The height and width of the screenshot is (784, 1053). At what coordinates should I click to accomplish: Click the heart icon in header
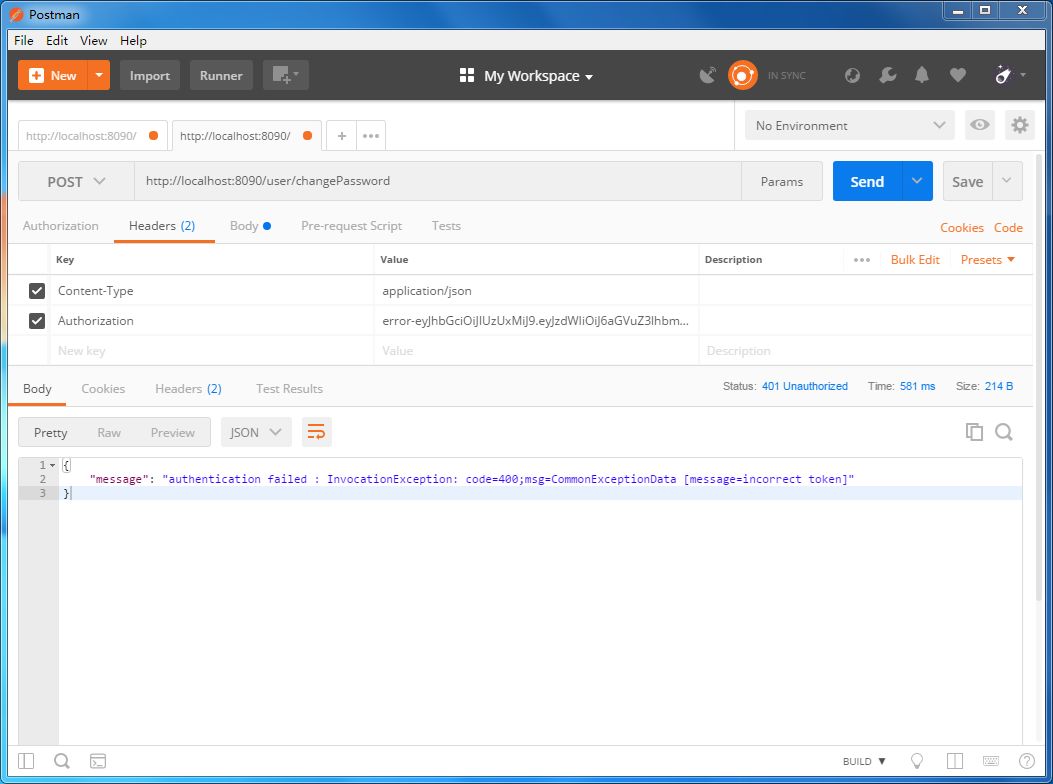958,75
